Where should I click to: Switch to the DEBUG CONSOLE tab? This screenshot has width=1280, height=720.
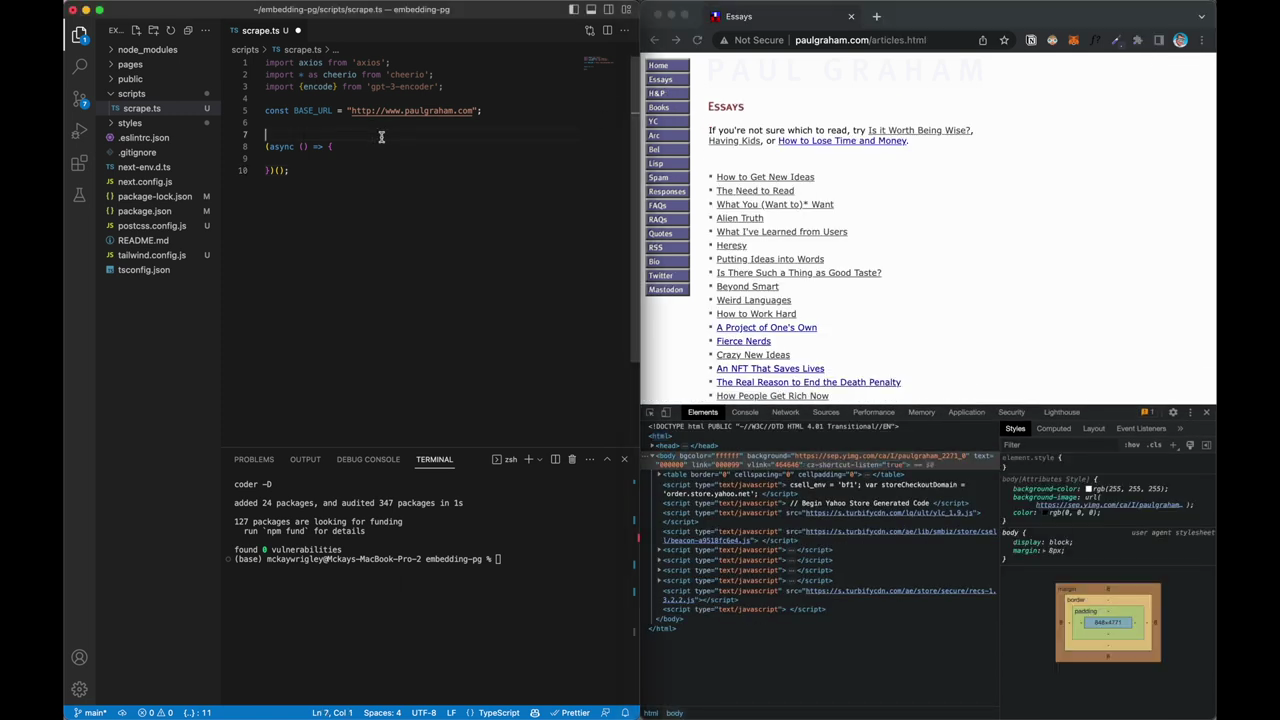point(368,459)
